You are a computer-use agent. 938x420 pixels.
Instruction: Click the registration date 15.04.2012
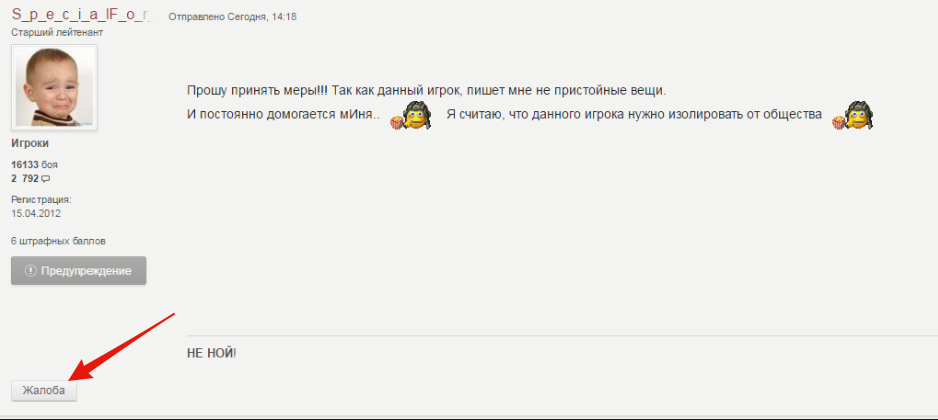point(36,213)
